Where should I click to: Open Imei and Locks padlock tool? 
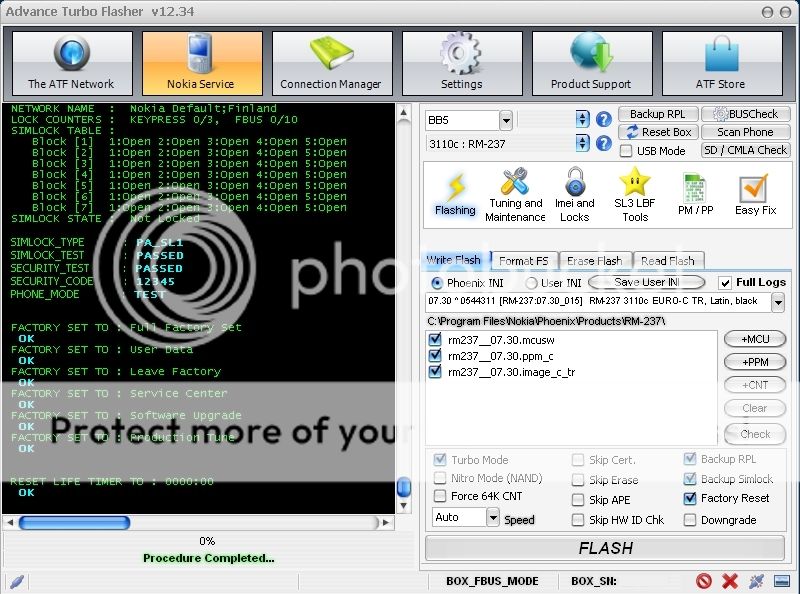coord(575,195)
